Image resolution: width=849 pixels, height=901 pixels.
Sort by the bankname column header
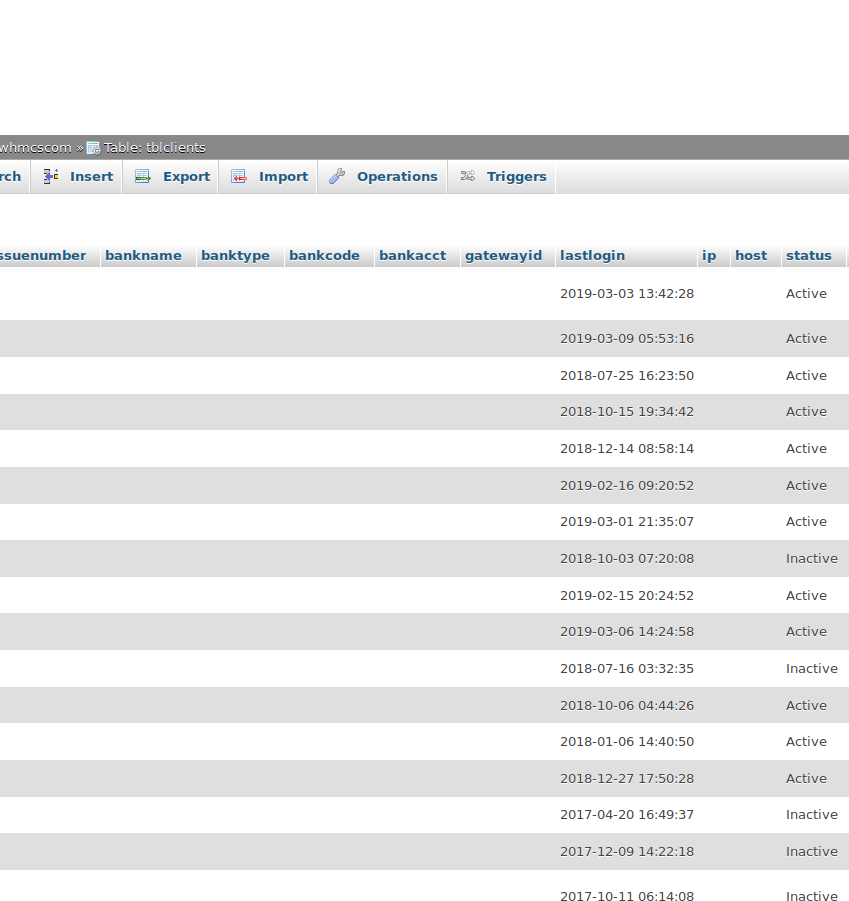point(143,256)
